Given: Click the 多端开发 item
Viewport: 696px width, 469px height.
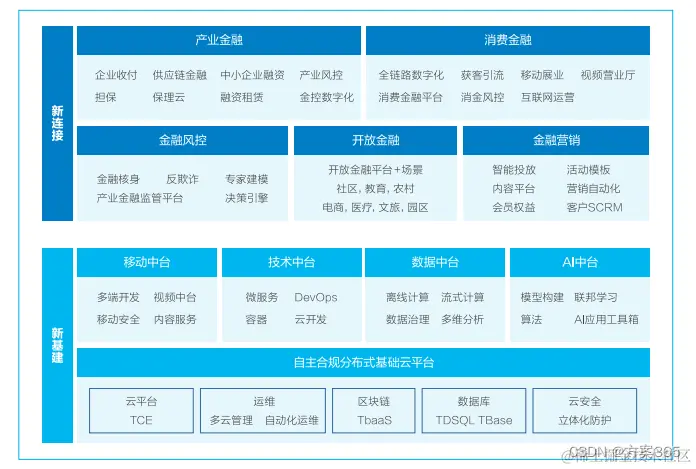Looking at the screenshot, I should pos(118,297).
